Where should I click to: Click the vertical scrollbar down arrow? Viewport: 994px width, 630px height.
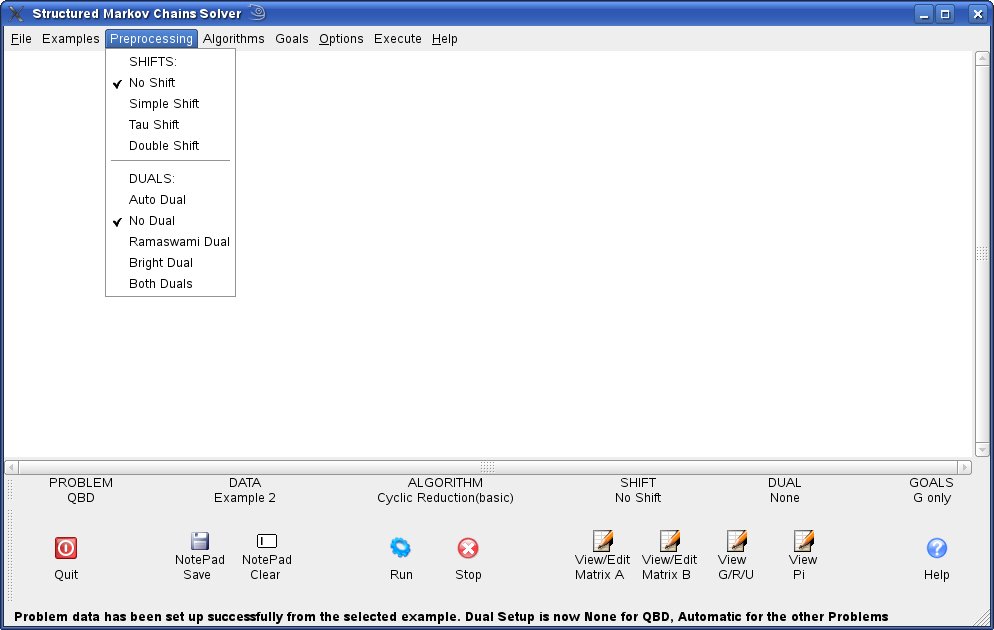[982, 451]
